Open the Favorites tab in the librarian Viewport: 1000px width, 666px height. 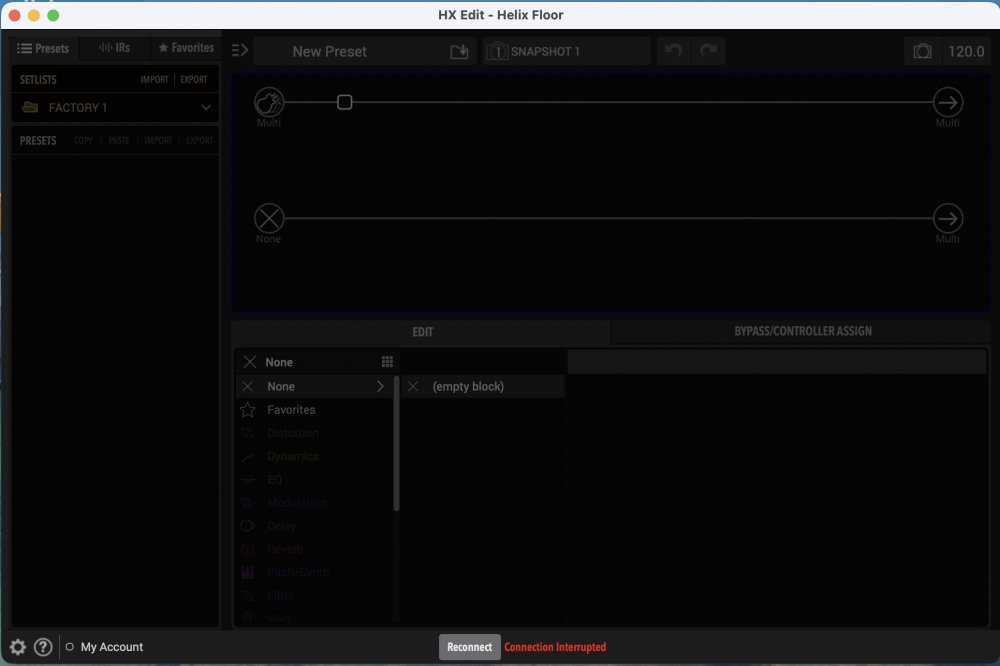(186, 48)
